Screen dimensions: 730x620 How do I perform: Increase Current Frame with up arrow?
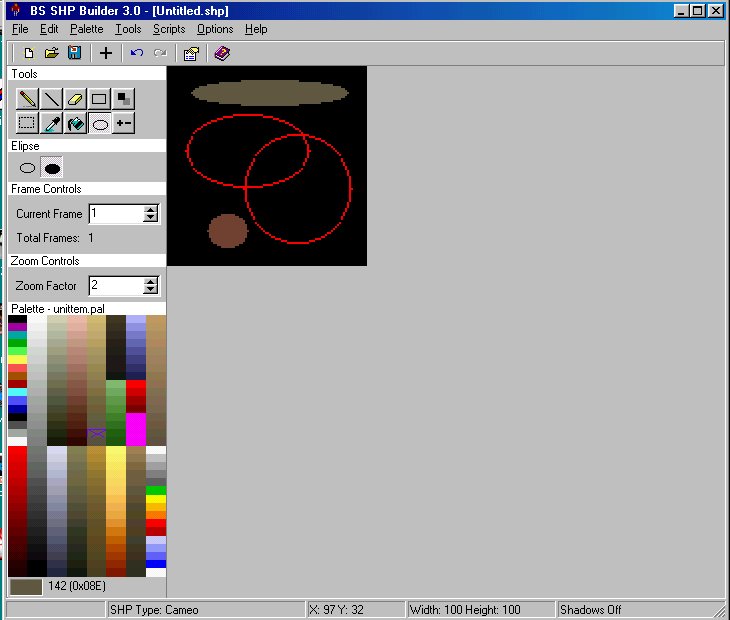tap(151, 209)
